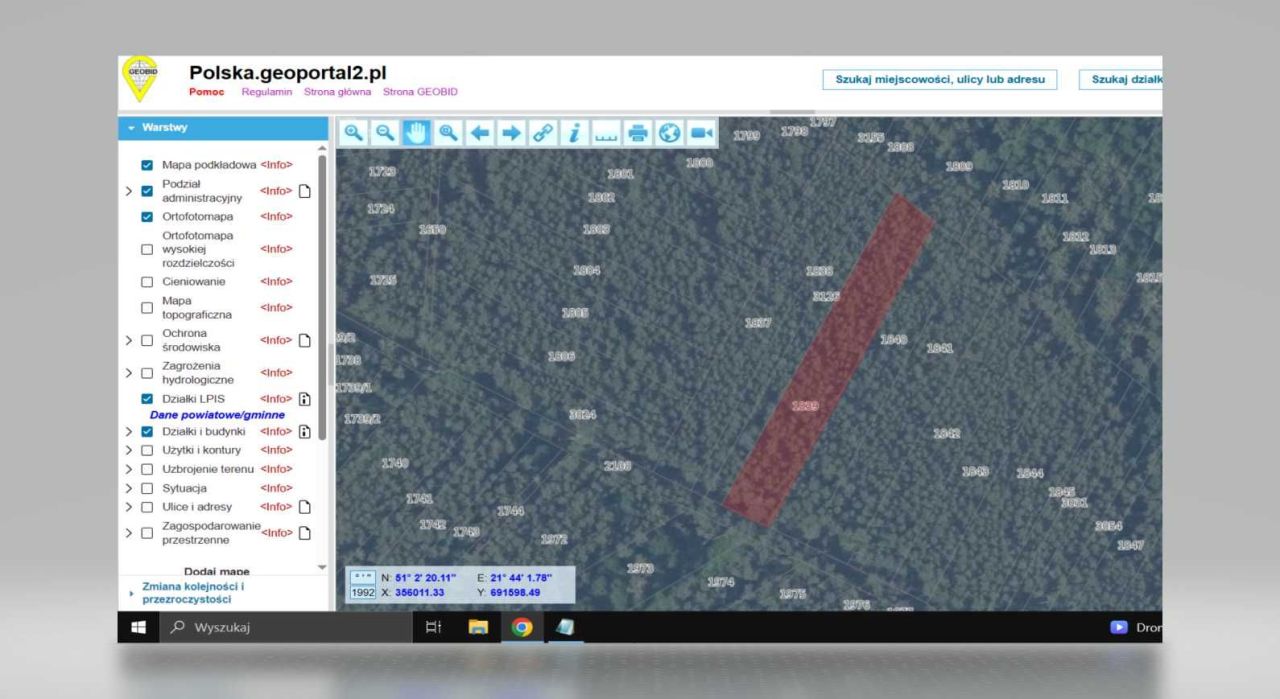Image resolution: width=1280 pixels, height=699 pixels.
Task: Select the 1992 coordinate system label
Action: [362, 592]
